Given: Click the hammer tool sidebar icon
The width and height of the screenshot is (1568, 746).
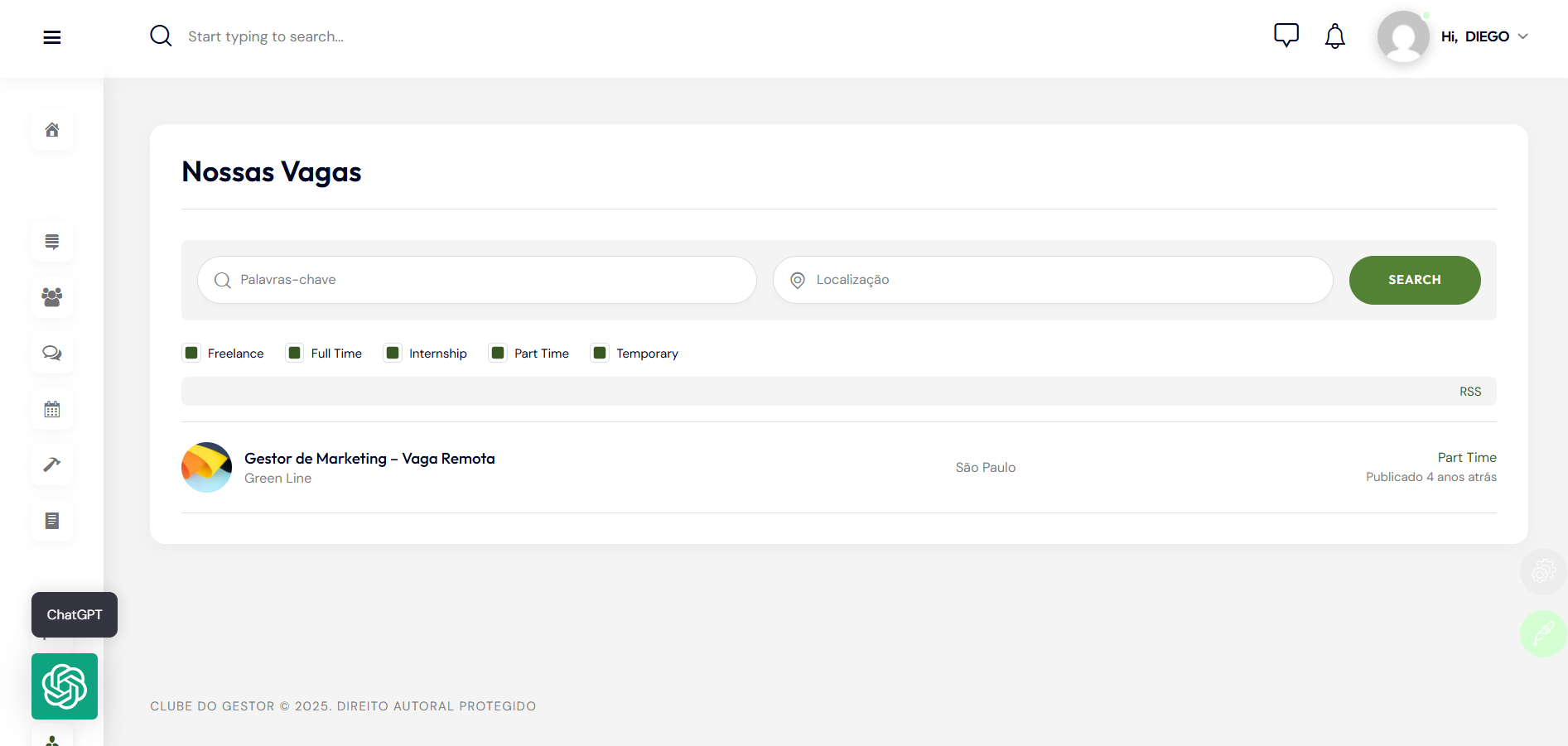Looking at the screenshot, I should 52,464.
